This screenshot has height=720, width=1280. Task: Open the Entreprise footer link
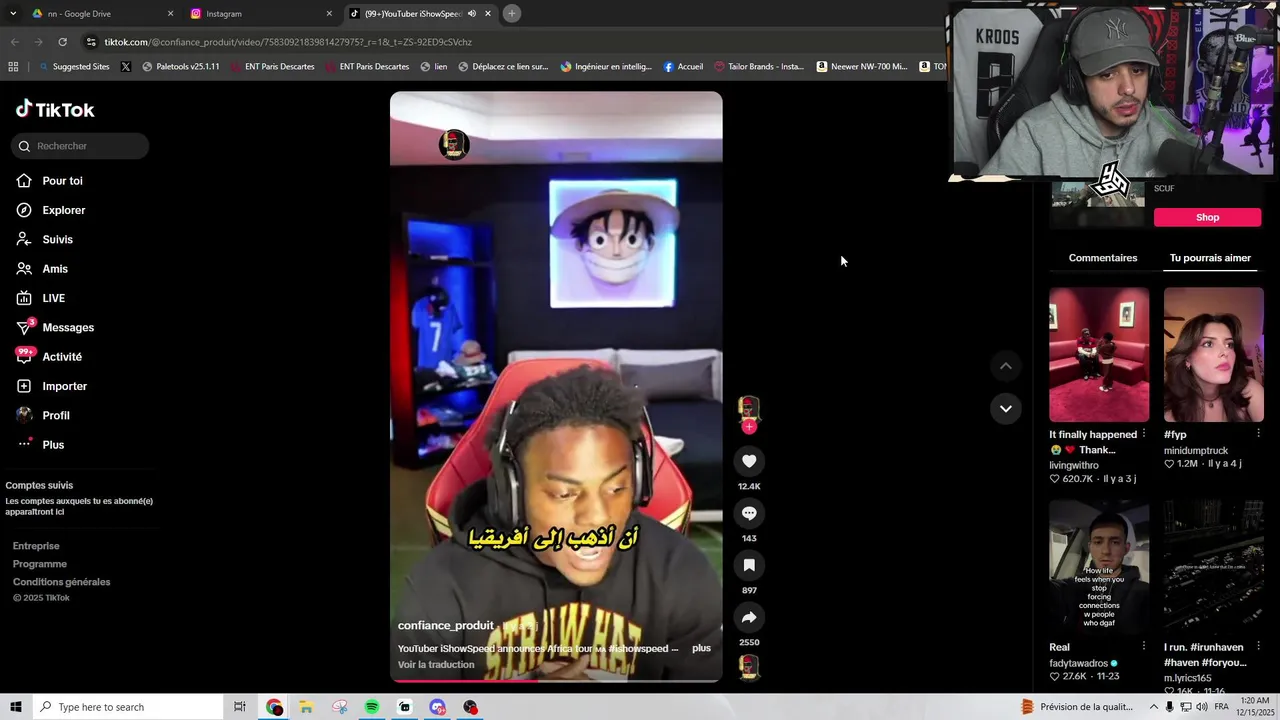coord(36,546)
